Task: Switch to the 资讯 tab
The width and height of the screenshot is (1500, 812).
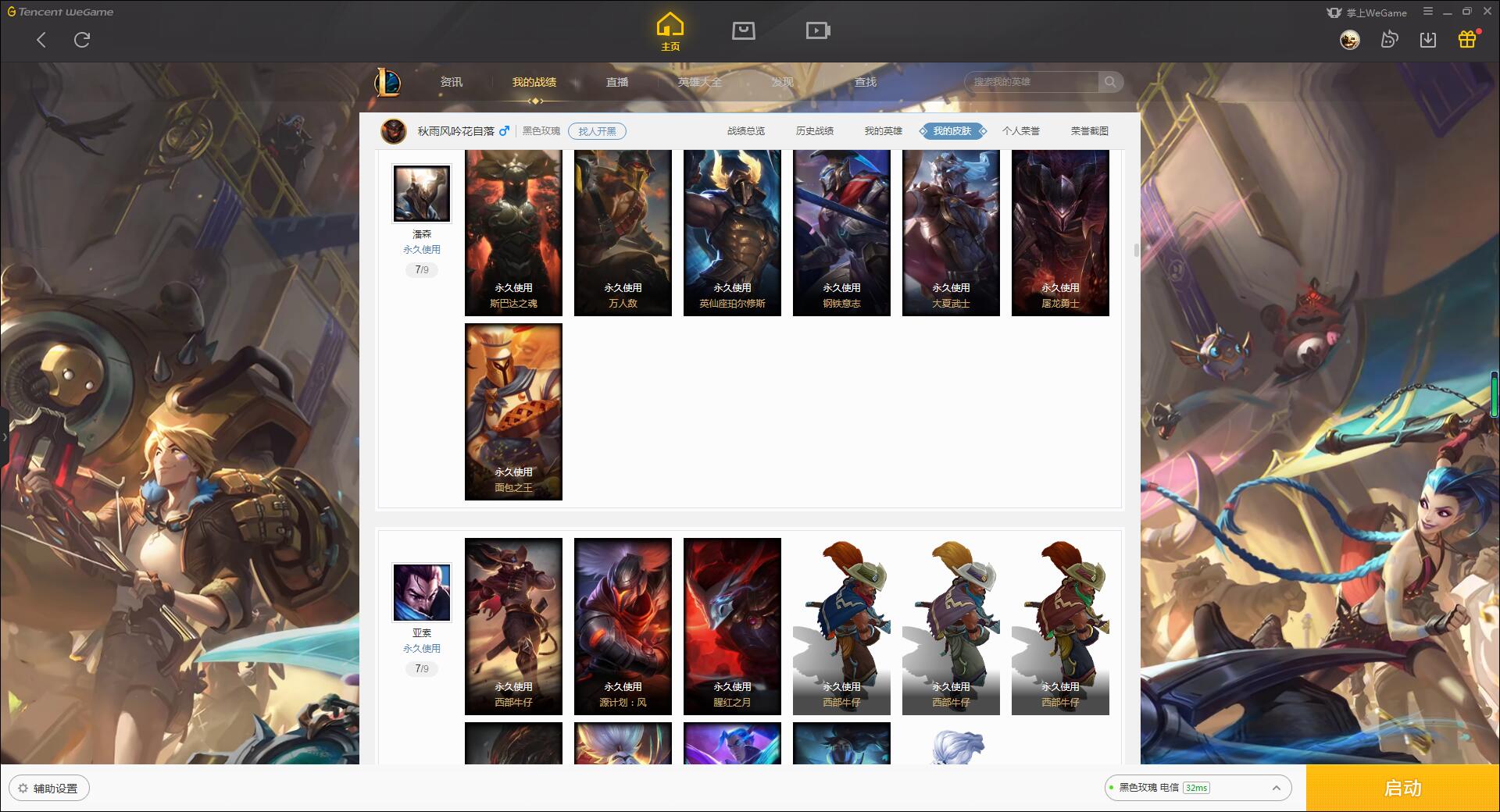Action: (x=451, y=82)
